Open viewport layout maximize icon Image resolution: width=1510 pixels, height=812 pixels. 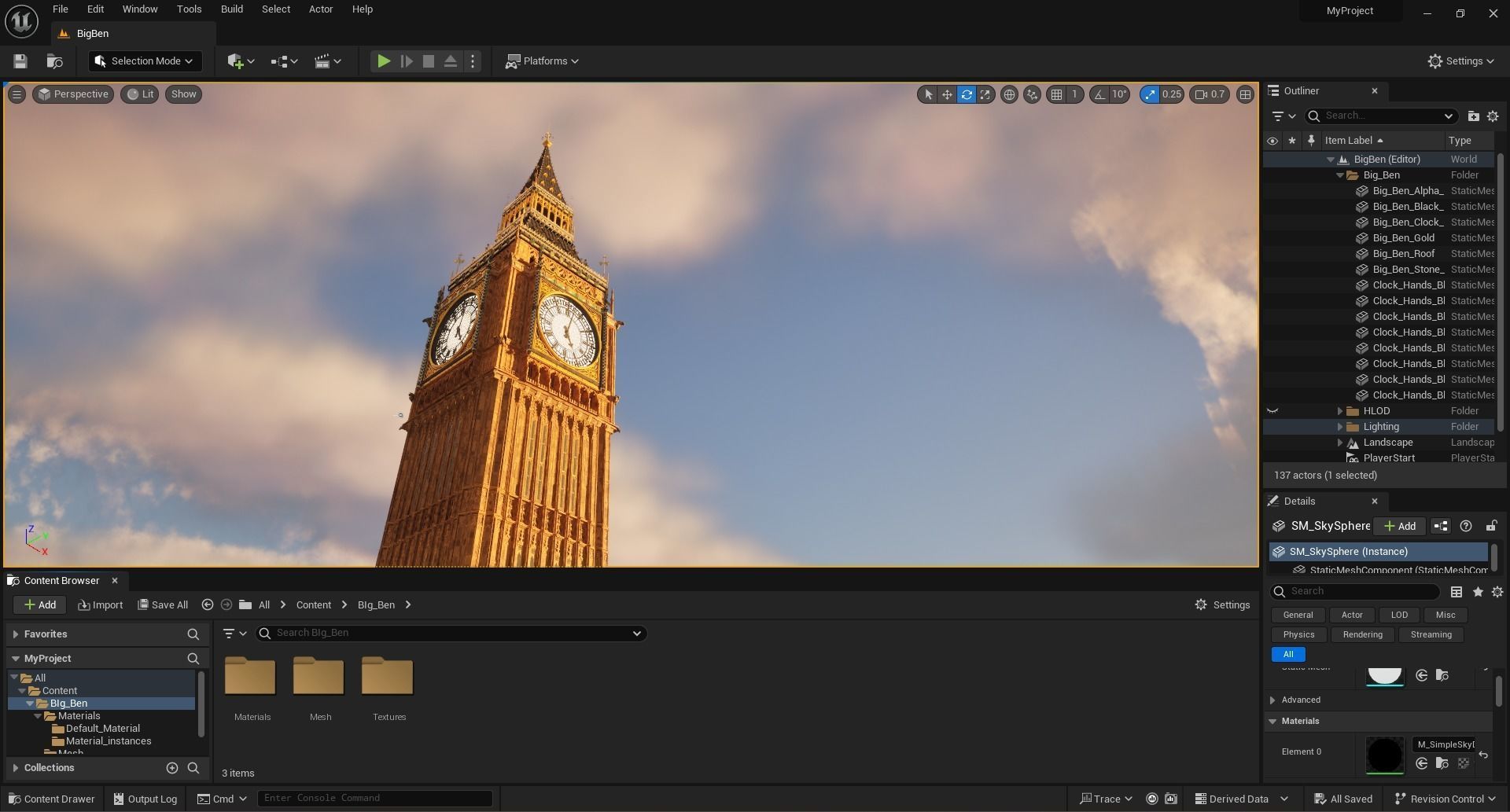tap(1245, 94)
